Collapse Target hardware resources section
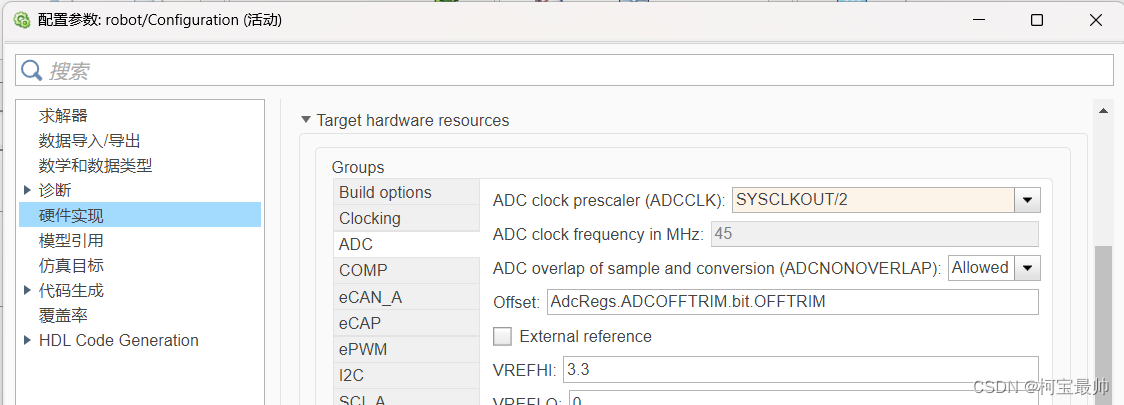Screen dimensions: 1124x405 (x=307, y=120)
